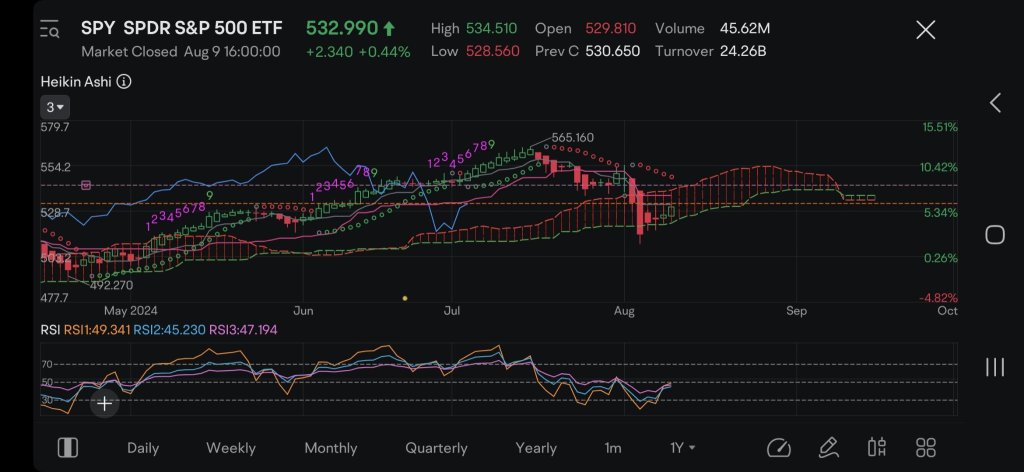1024x472 pixels.
Task: Tap the Open 529.810 value
Action: (611, 28)
